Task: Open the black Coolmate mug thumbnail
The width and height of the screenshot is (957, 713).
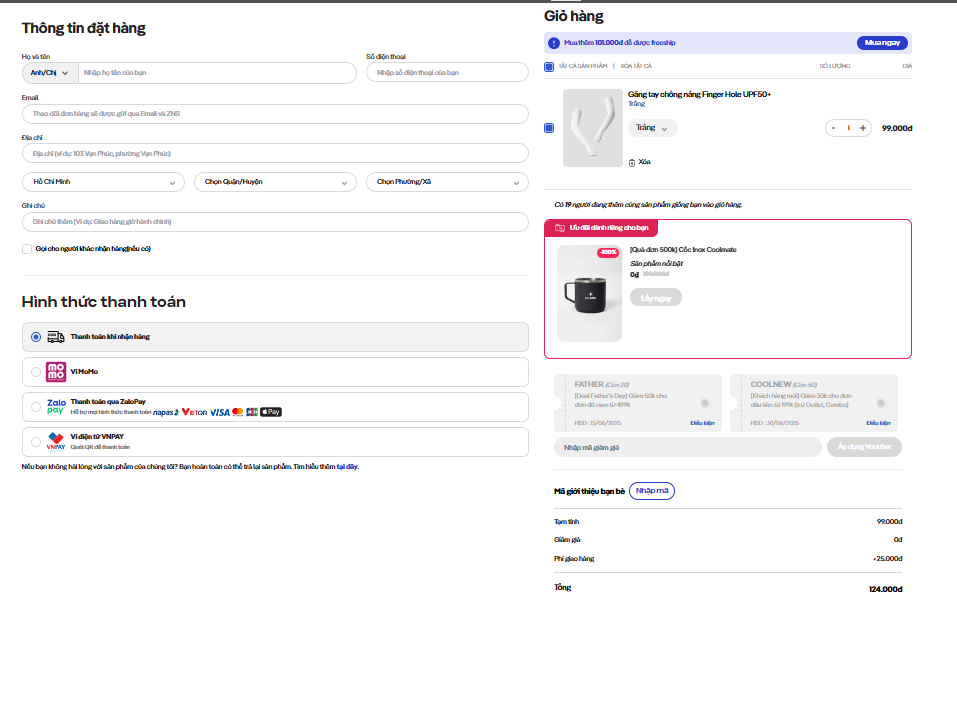Action: click(x=590, y=294)
